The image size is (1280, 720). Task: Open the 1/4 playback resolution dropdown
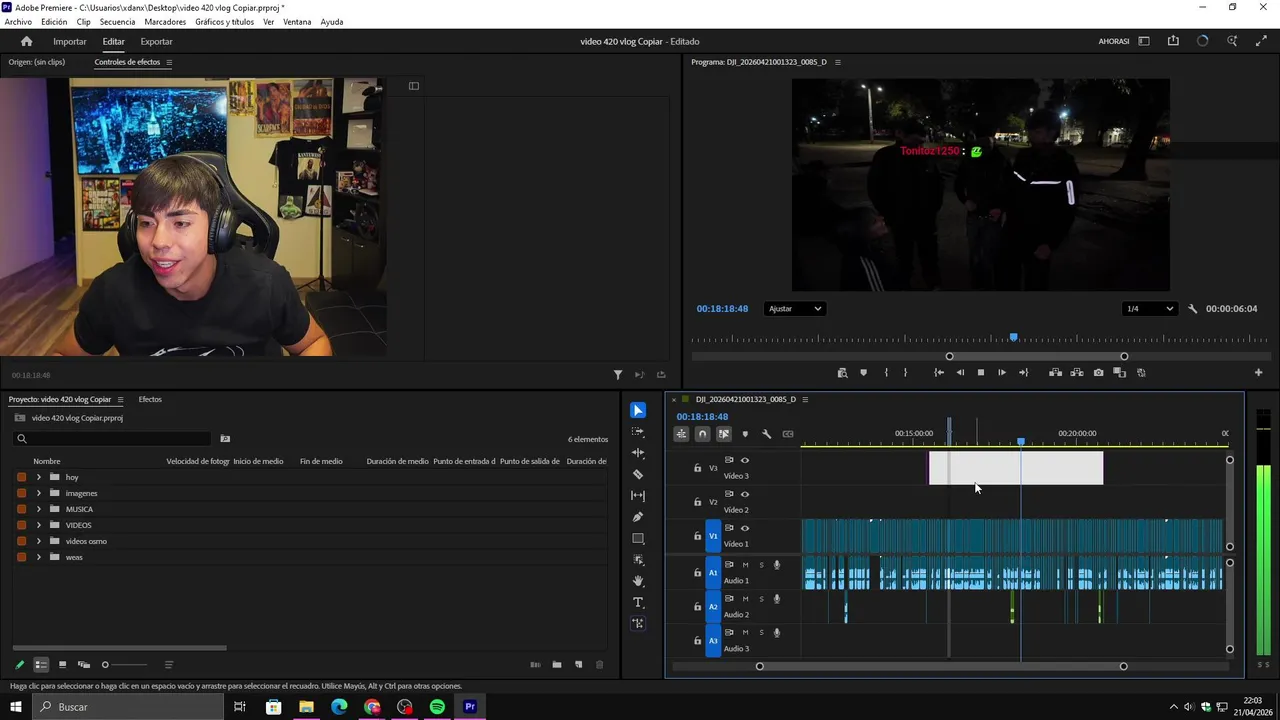click(x=1148, y=309)
